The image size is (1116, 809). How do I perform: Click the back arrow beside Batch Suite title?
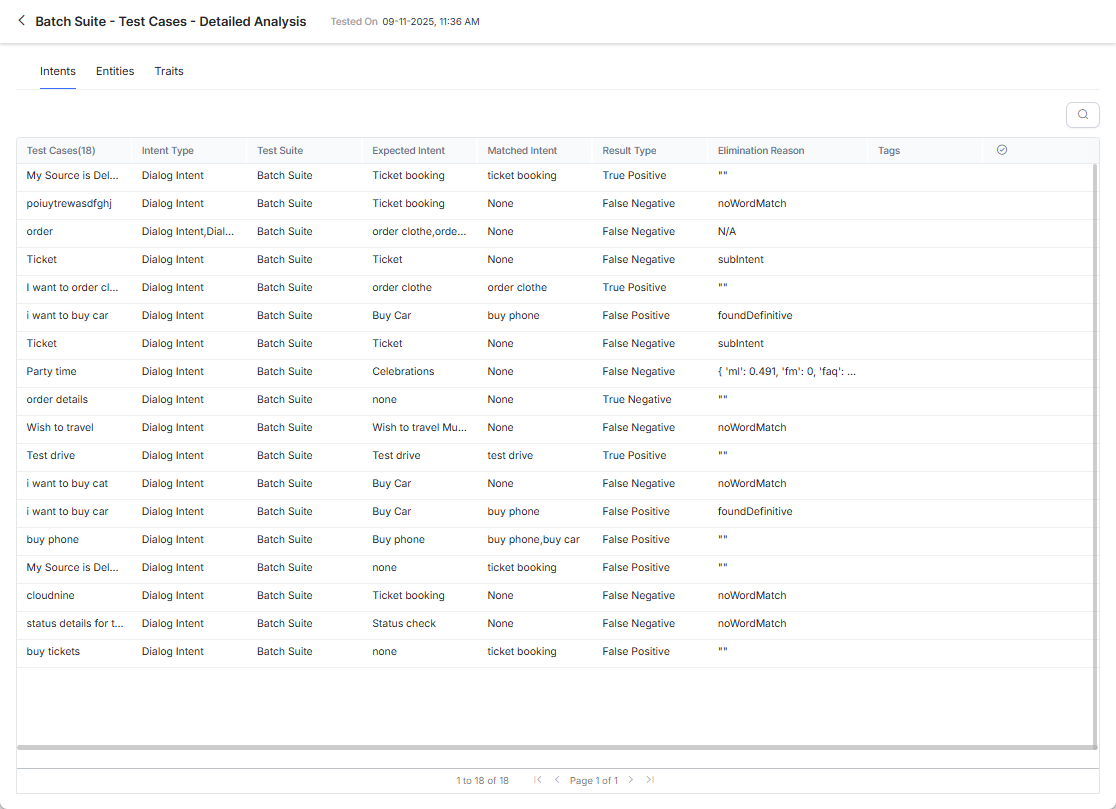[x=22, y=21]
